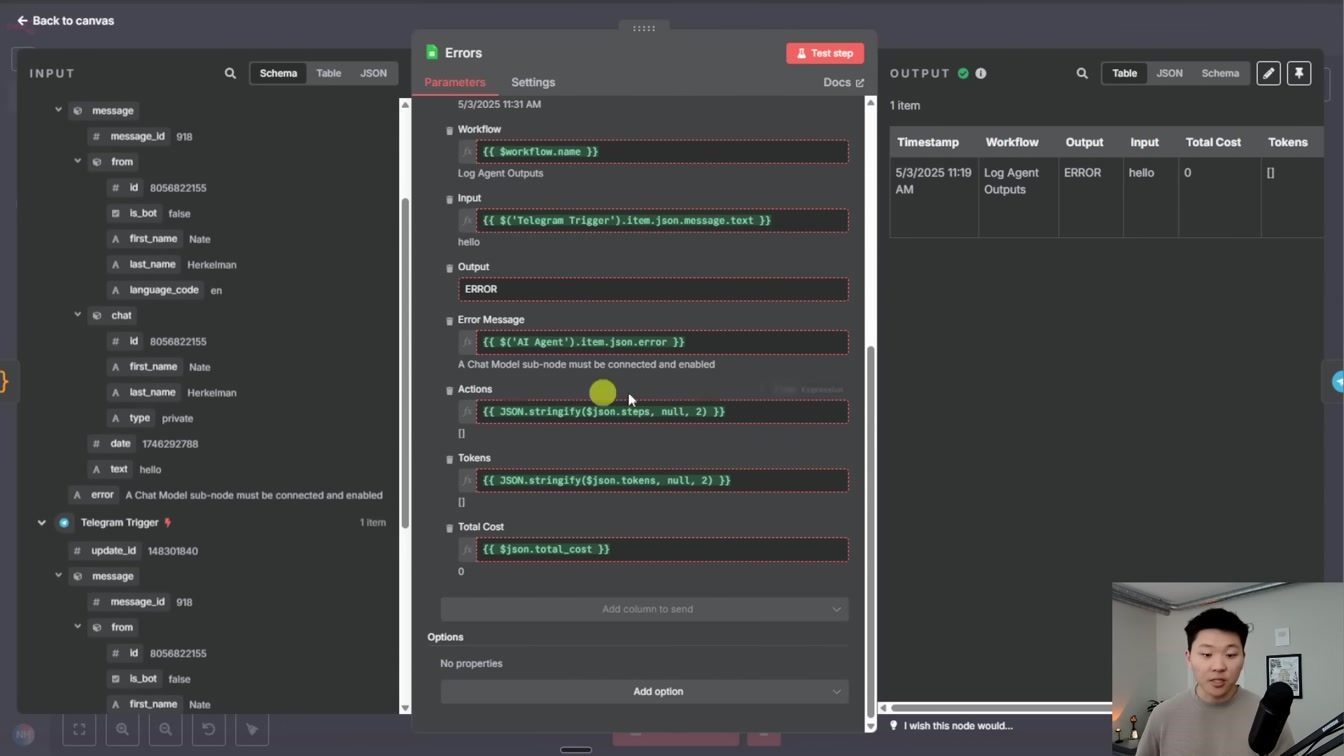This screenshot has height=756, width=1344.
Task: Collapse the Telegram Trigger section
Action: pos(41,522)
